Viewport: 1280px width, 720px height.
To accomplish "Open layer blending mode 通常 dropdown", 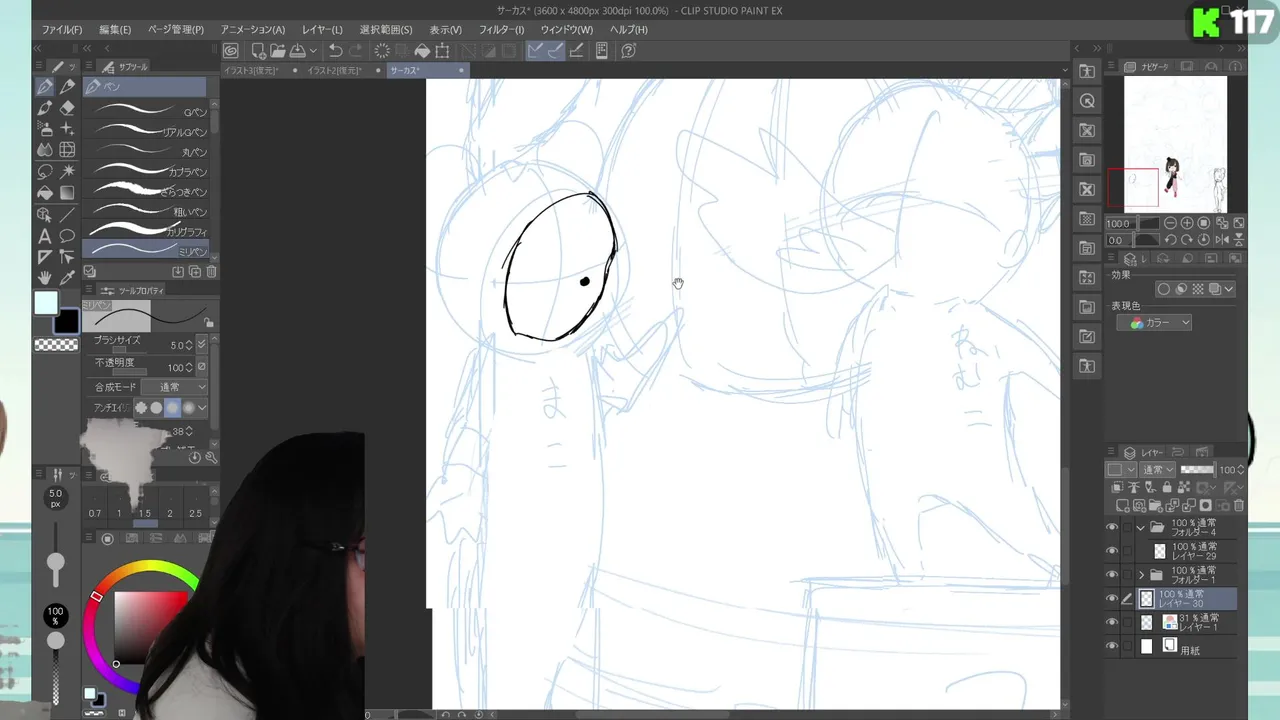I will pyautogui.click(x=1158, y=469).
